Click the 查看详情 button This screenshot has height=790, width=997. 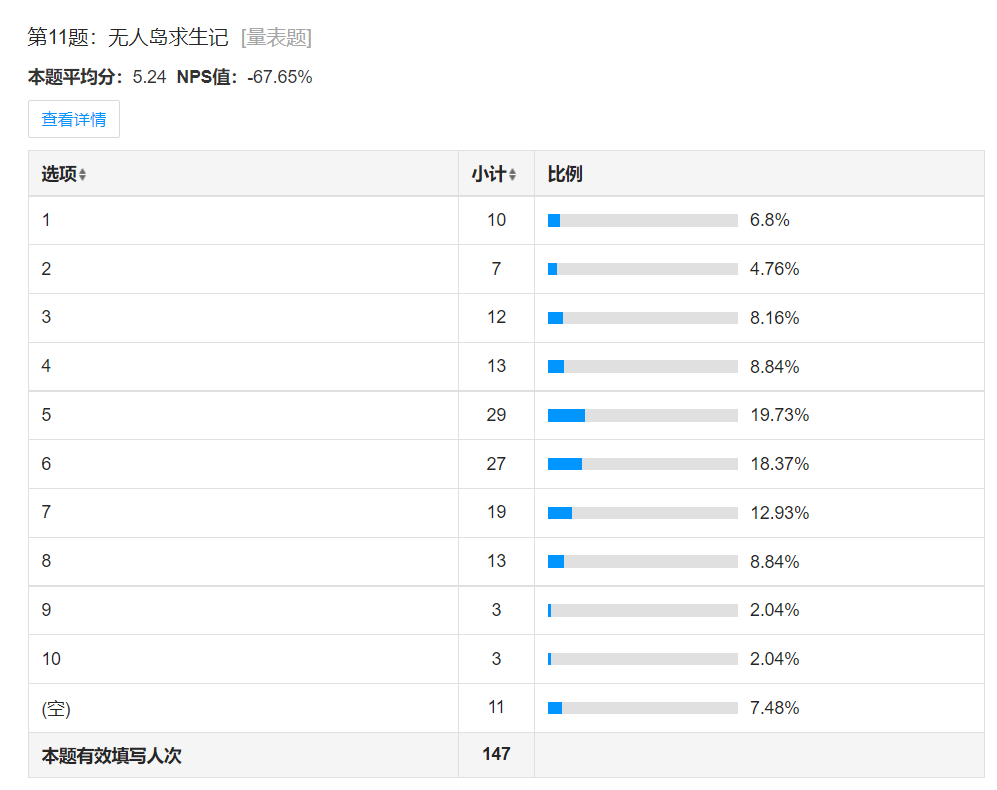click(x=74, y=119)
